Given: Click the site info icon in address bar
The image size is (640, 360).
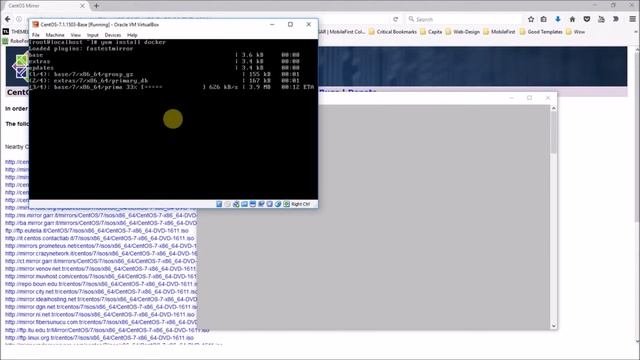Looking at the screenshot, I should coord(19,19).
